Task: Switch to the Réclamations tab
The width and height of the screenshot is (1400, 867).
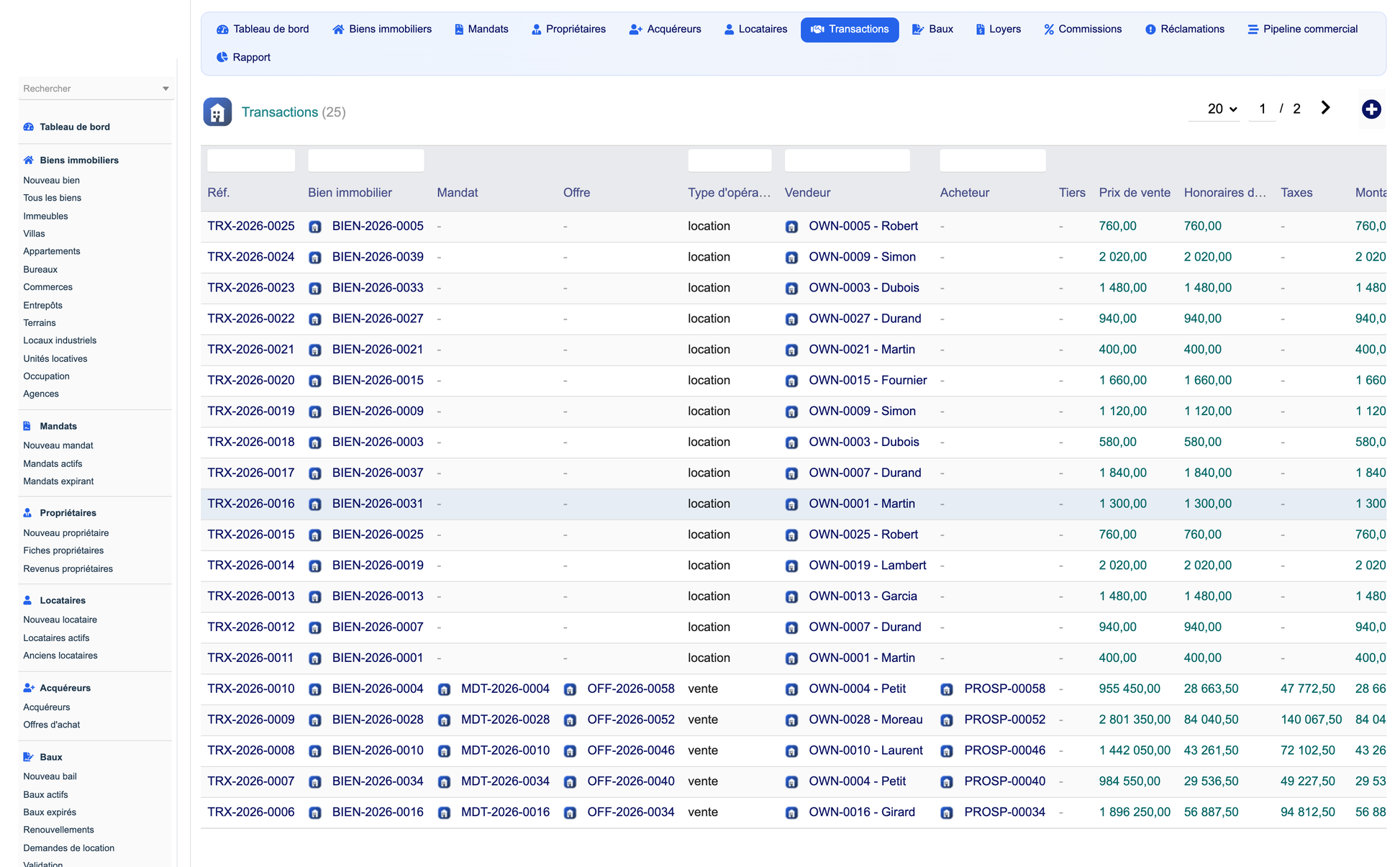Action: [1184, 29]
